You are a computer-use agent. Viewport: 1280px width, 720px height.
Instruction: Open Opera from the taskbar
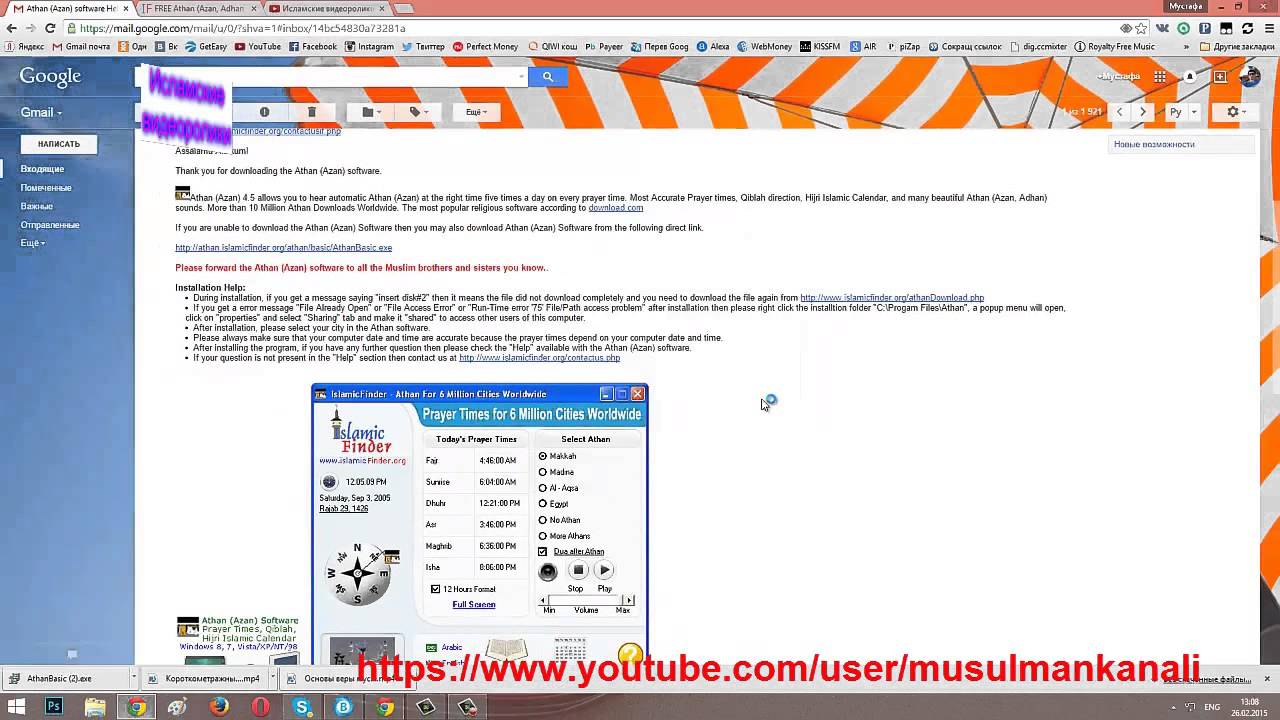[260, 707]
